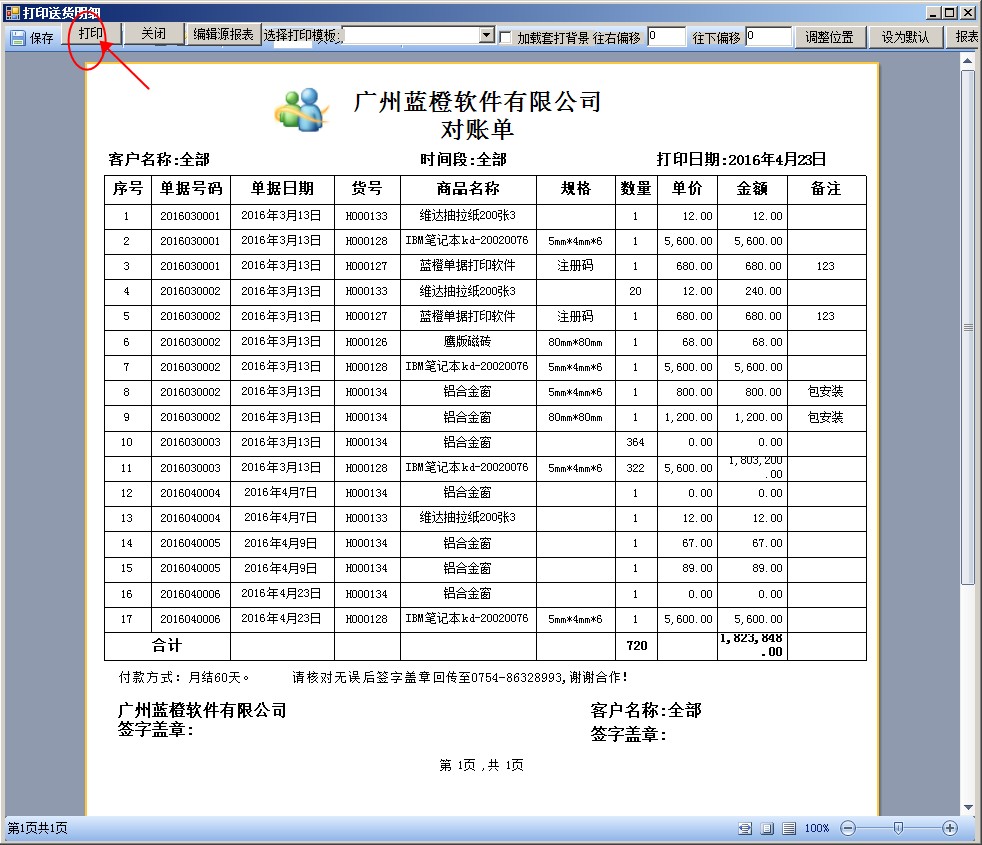Click unit price 89.00 in row 15

point(697,569)
